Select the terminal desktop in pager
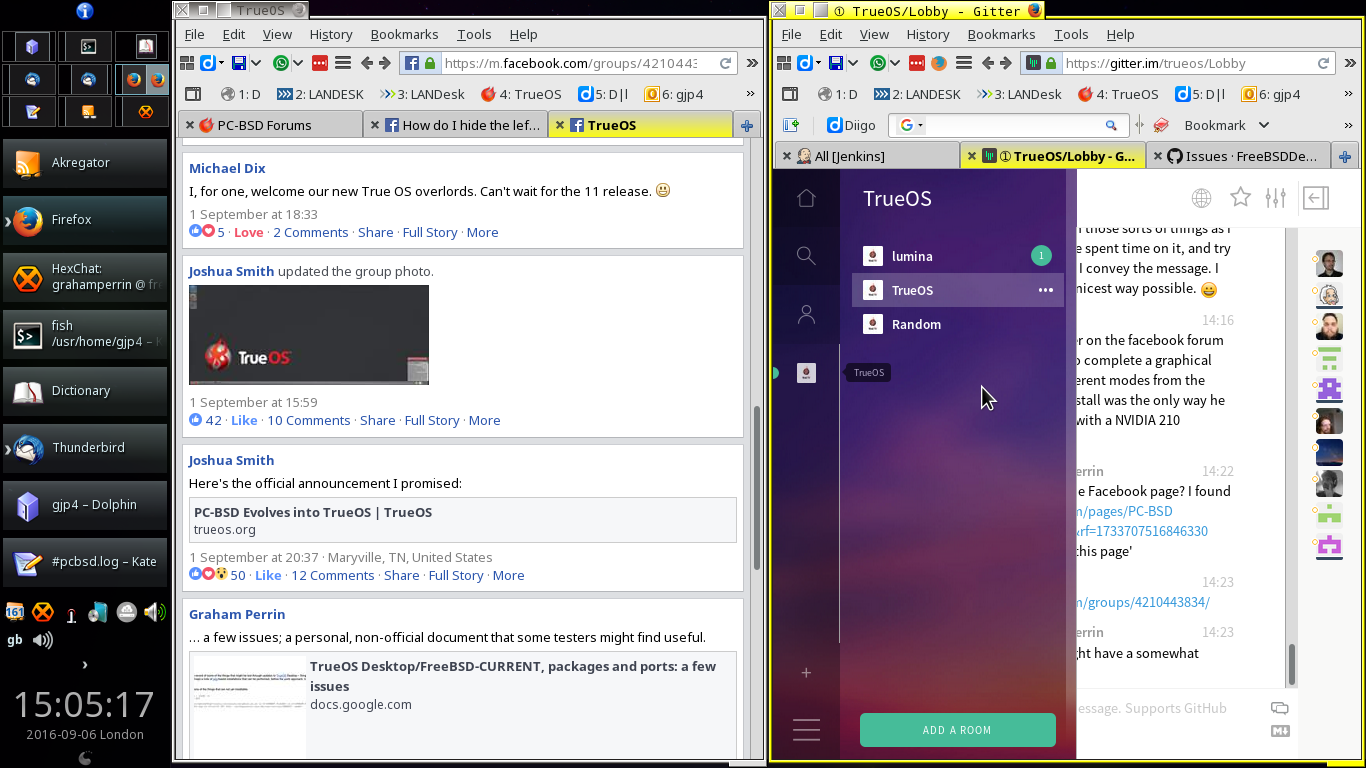Image resolution: width=1366 pixels, height=768 pixels. pos(88,46)
